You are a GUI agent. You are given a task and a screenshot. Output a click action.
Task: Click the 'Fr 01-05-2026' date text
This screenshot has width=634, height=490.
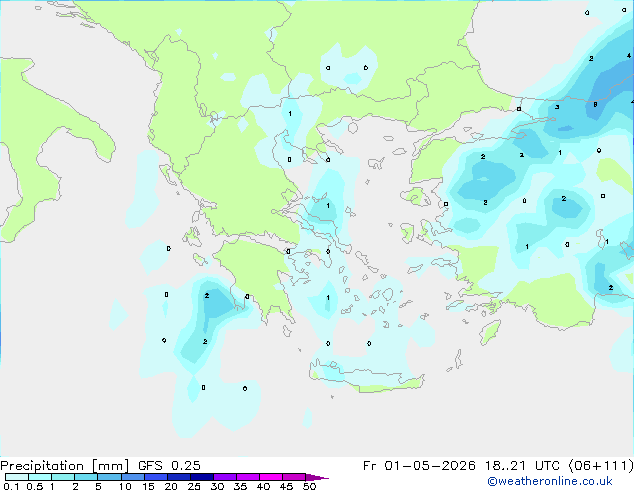[x=419, y=466]
